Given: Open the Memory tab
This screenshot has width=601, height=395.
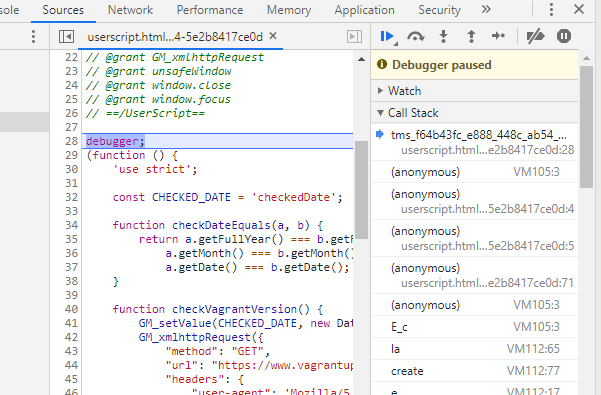Looking at the screenshot, I should [289, 10].
